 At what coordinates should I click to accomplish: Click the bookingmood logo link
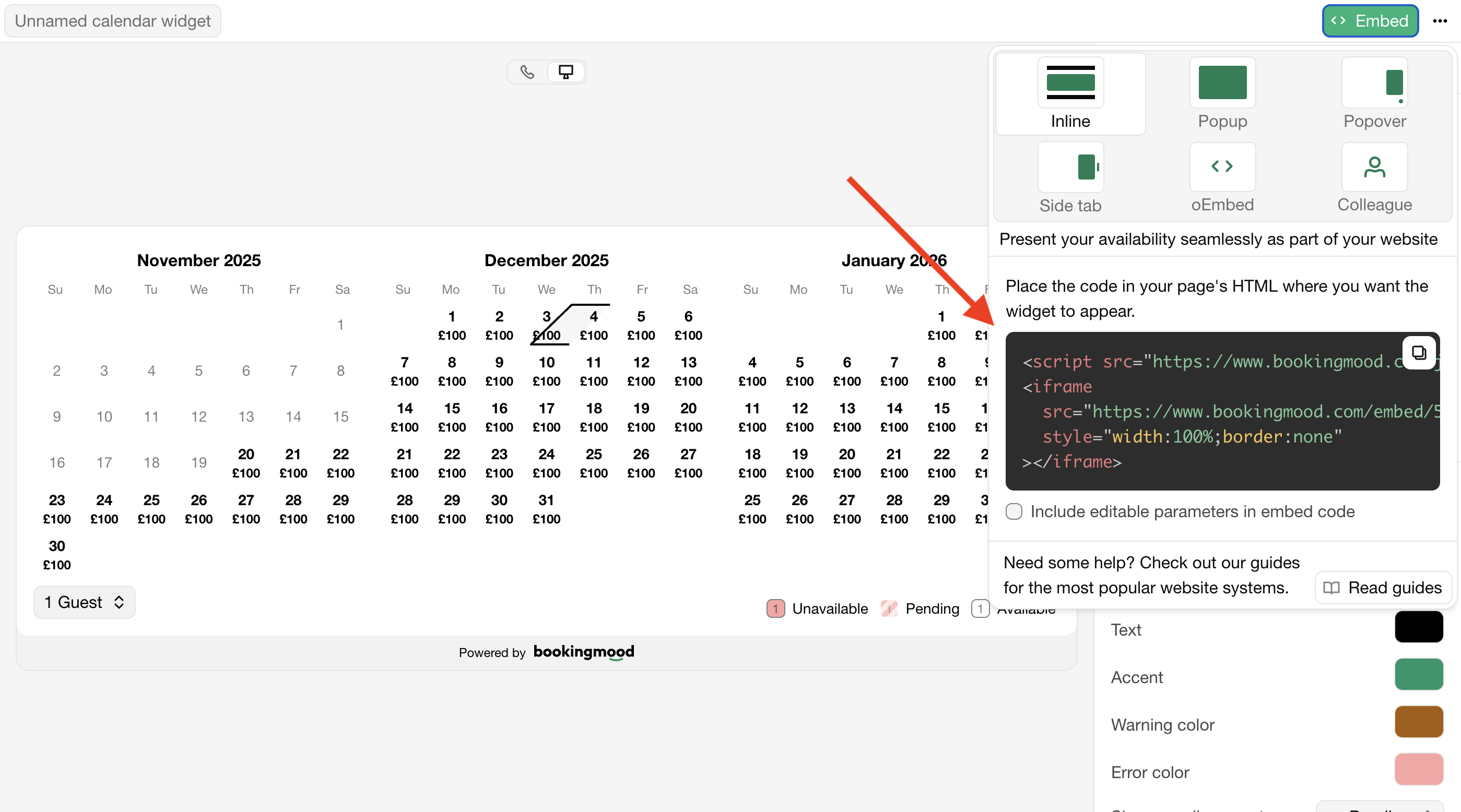[584, 652]
